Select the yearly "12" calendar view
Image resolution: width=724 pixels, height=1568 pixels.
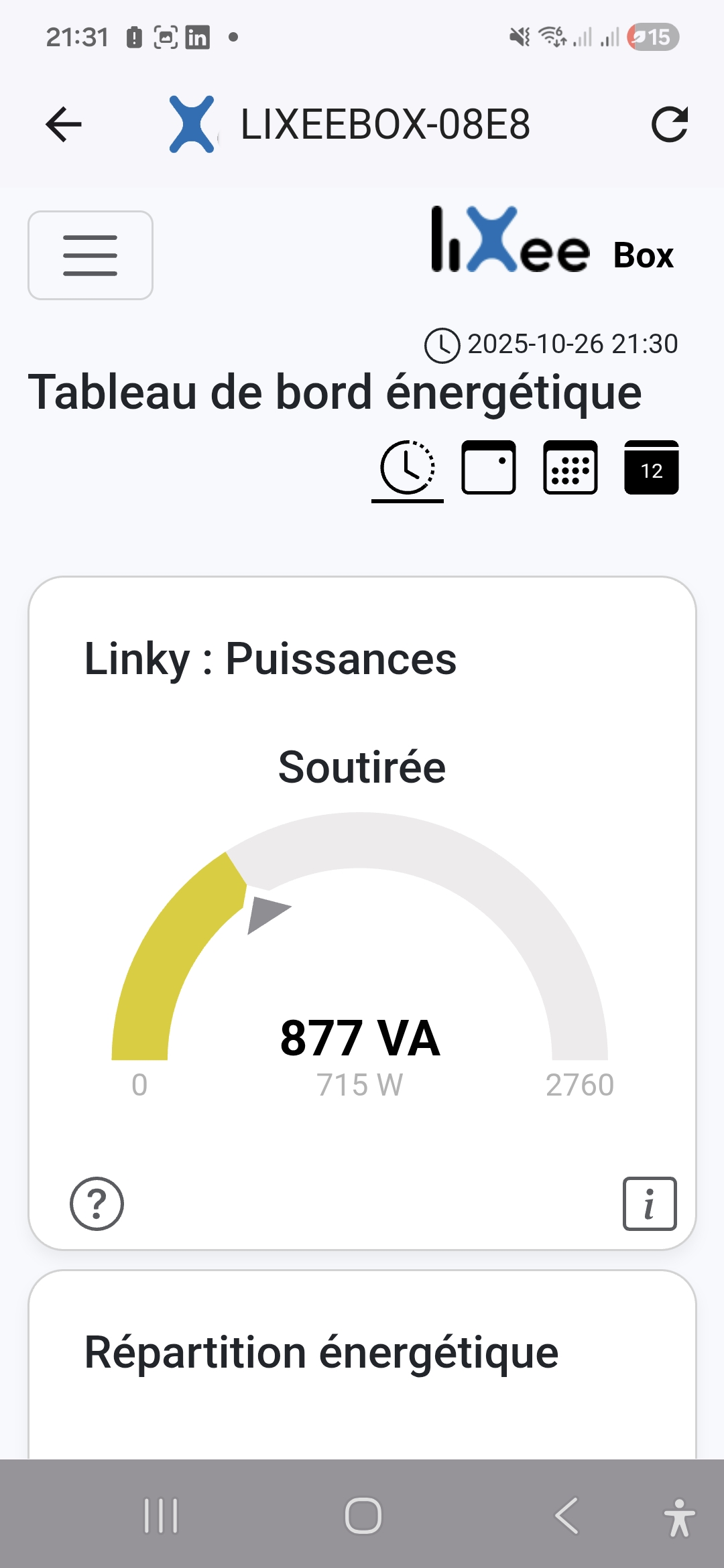click(651, 468)
